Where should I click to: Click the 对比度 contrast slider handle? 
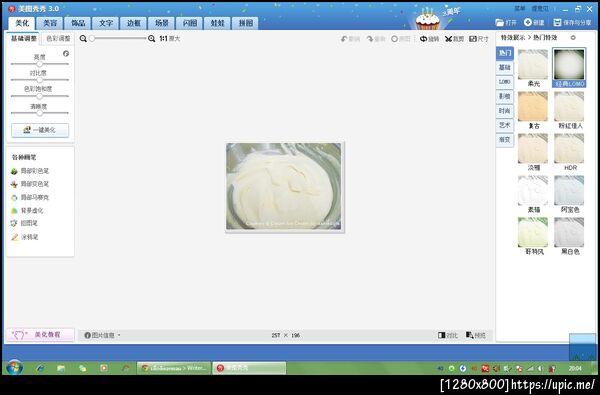(x=39, y=80)
